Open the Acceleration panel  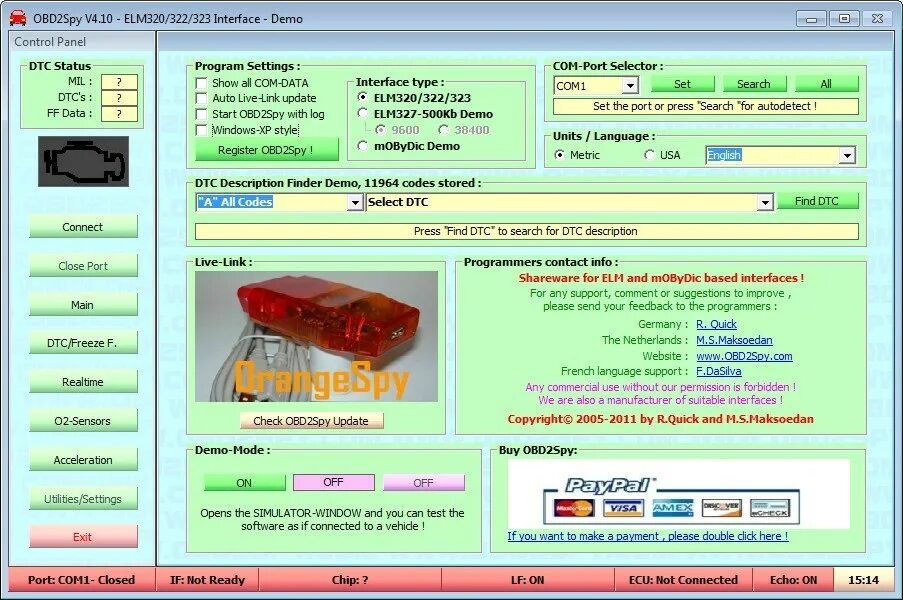tap(84, 460)
